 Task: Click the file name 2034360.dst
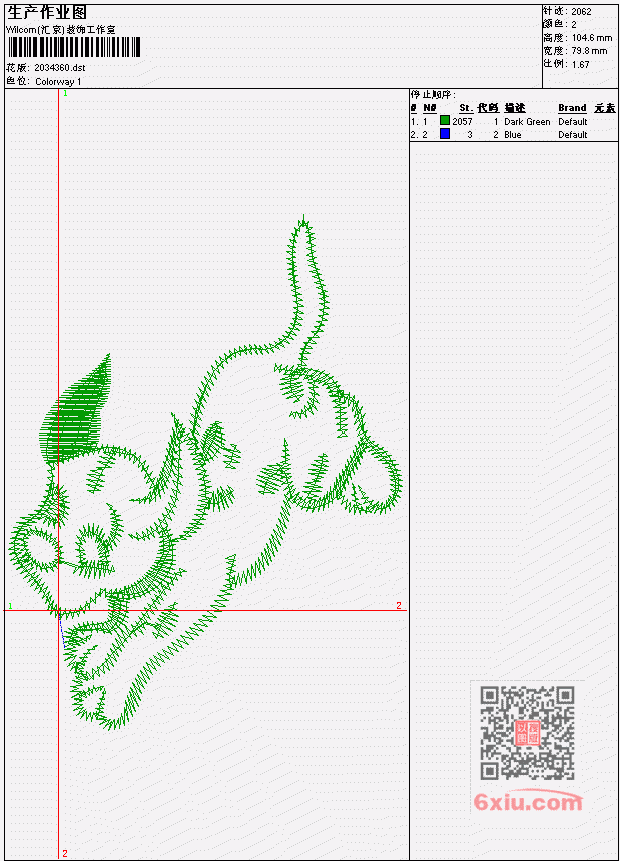coord(60,68)
